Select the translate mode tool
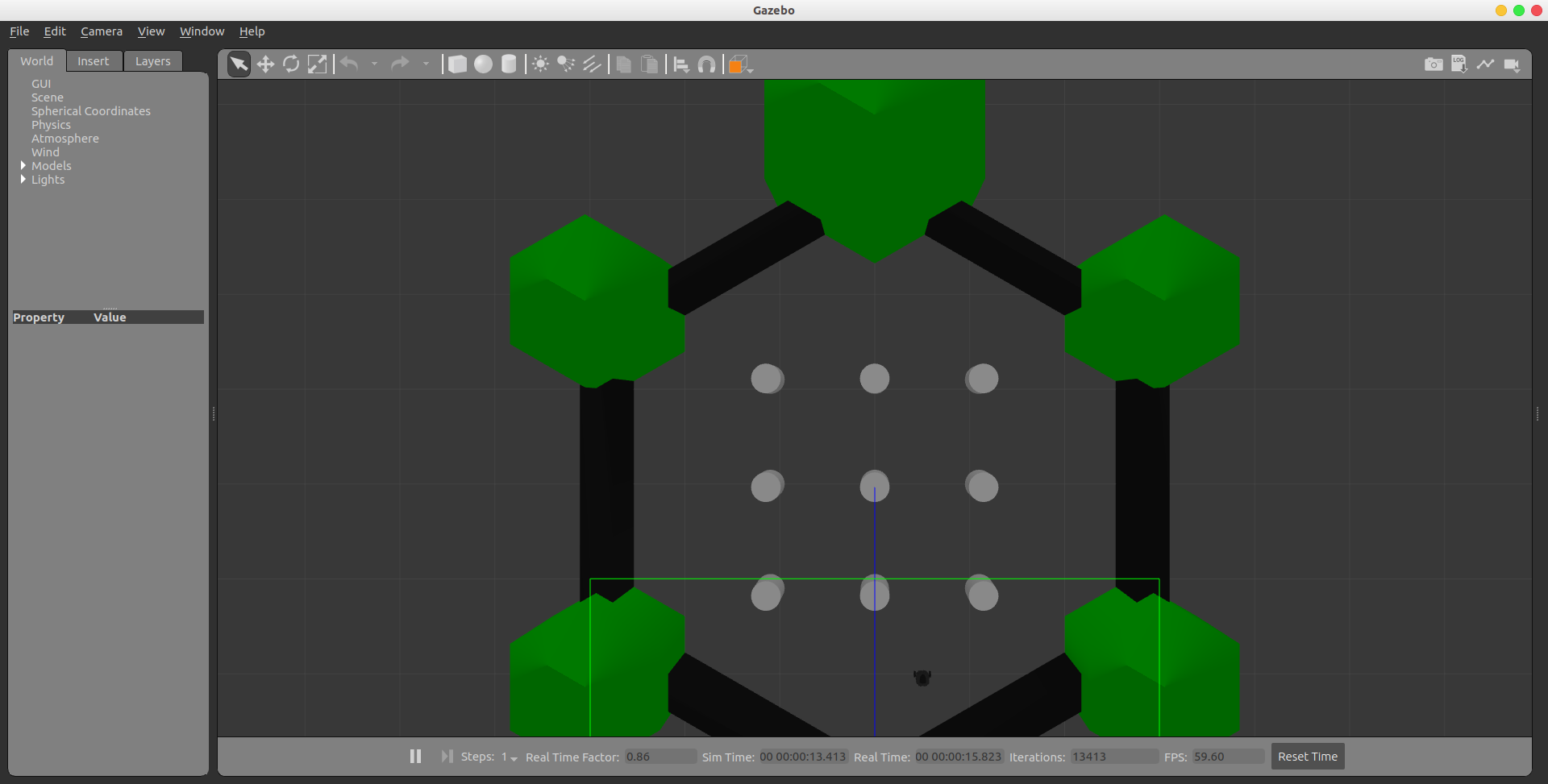1548x784 pixels. (x=265, y=64)
